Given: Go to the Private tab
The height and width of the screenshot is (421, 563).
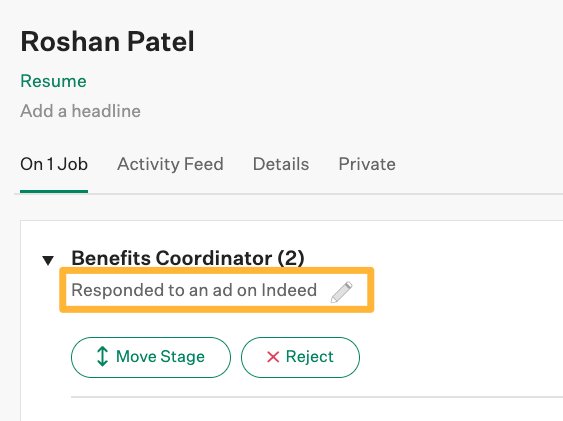Looking at the screenshot, I should tap(367, 164).
